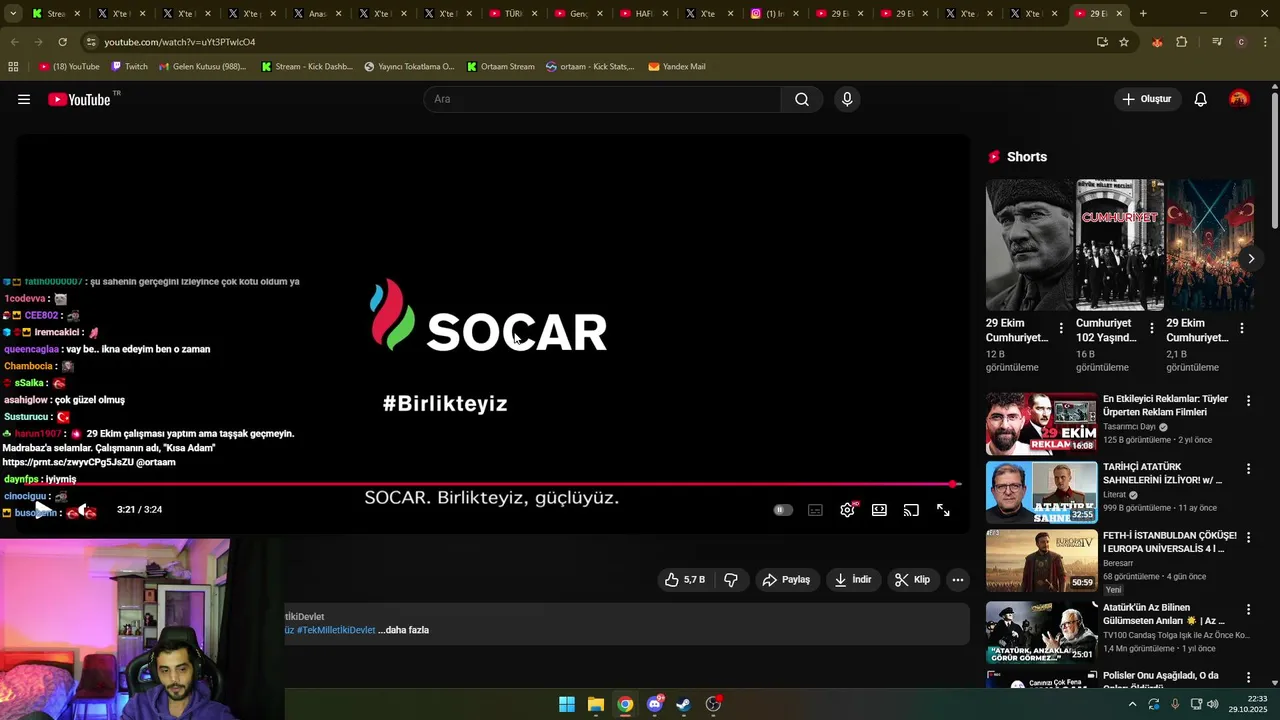The width and height of the screenshot is (1280, 720).
Task: Click the address bar URL
Action: coord(180,42)
